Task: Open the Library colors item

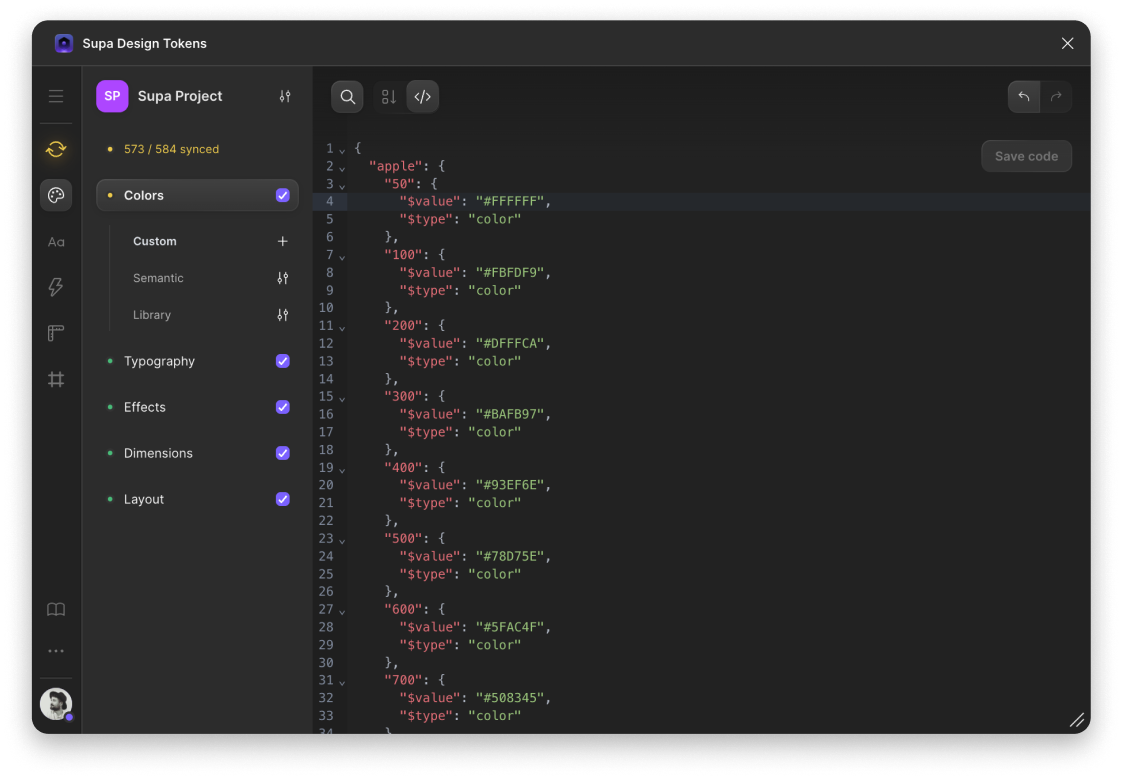Action: click(x=152, y=315)
